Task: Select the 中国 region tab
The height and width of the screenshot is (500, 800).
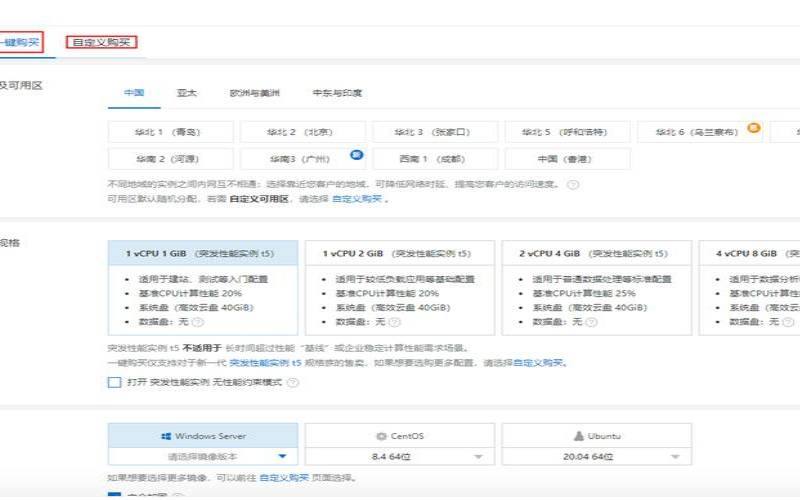Action: pyautogui.click(x=134, y=93)
